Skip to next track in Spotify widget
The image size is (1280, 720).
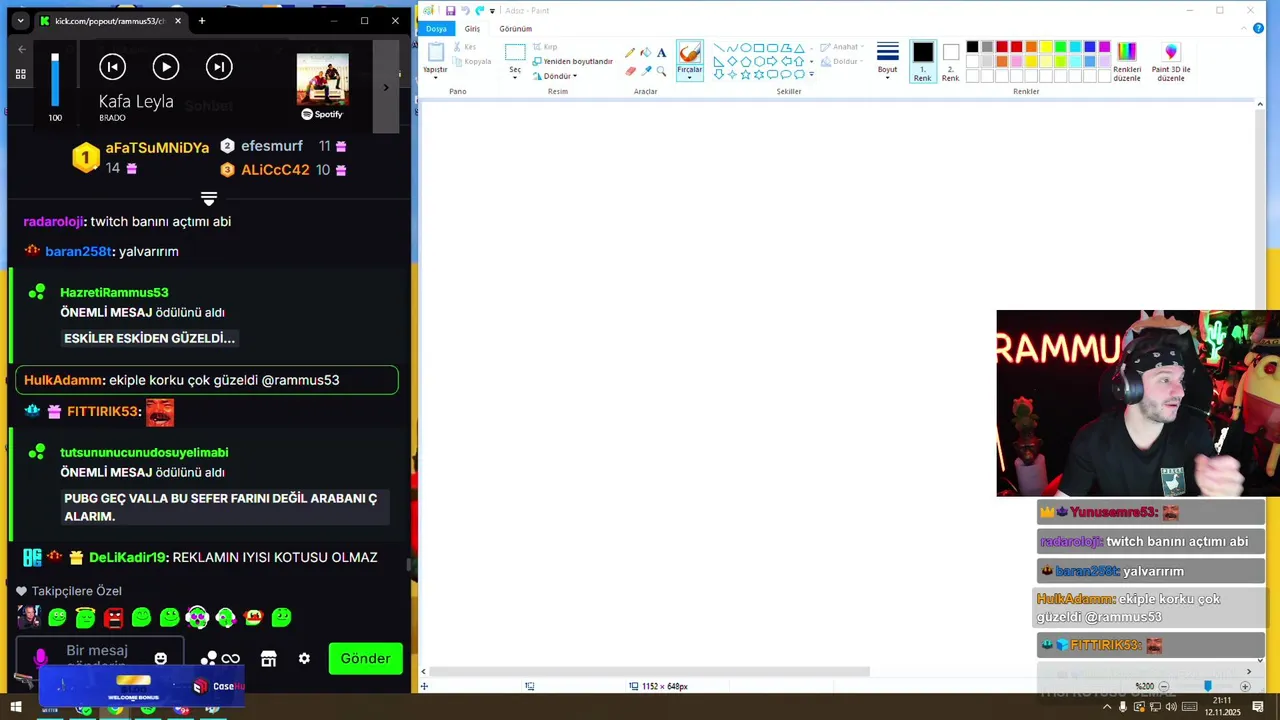(x=219, y=67)
